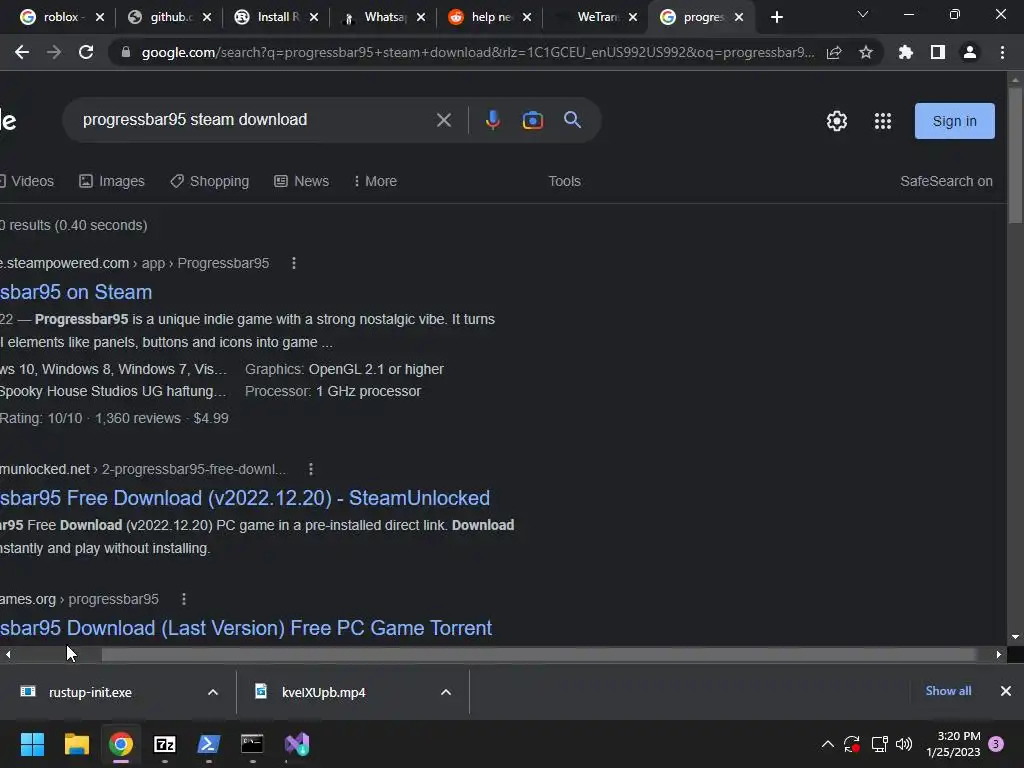Search by image with camera icon
The width and height of the screenshot is (1024, 768).
point(533,120)
